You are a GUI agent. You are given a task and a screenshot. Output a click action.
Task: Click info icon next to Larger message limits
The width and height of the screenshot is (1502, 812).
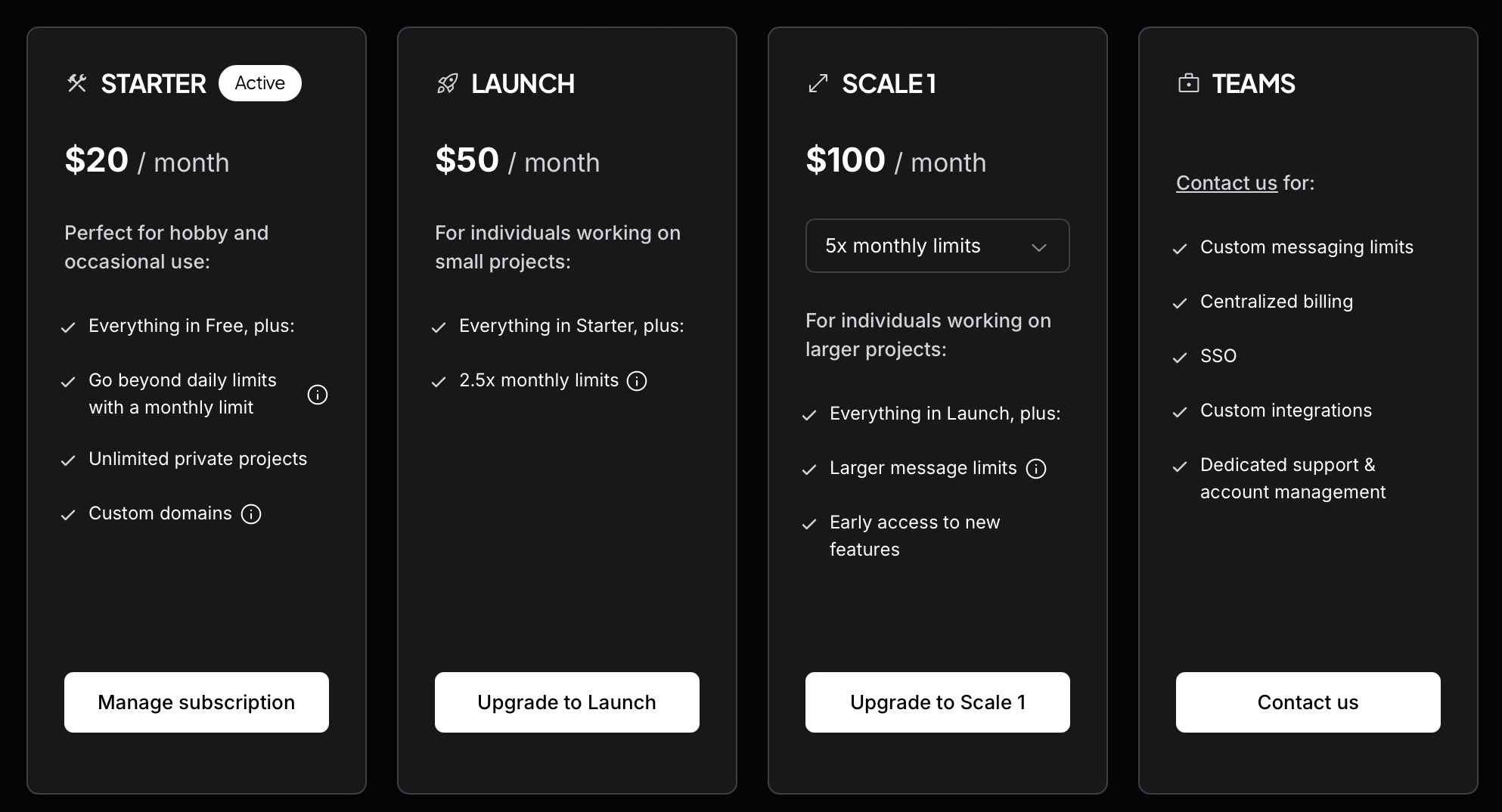(x=1036, y=469)
